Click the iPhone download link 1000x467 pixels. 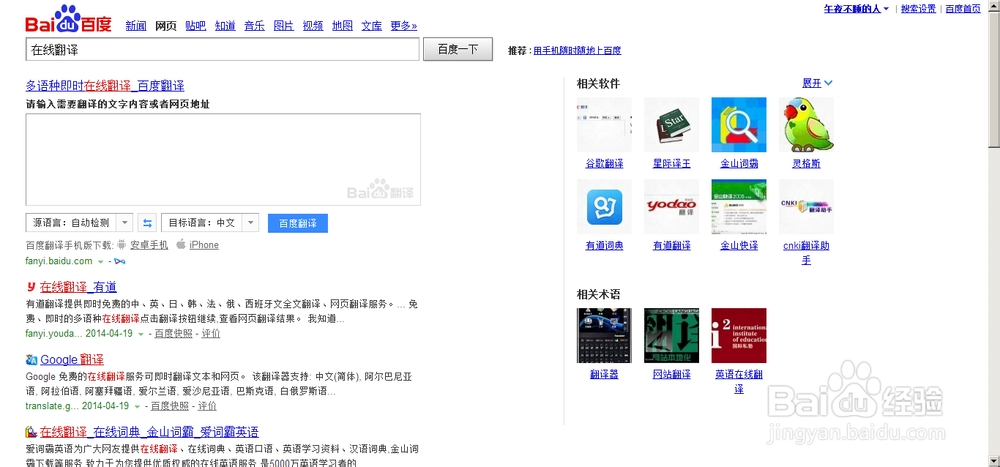pos(204,245)
